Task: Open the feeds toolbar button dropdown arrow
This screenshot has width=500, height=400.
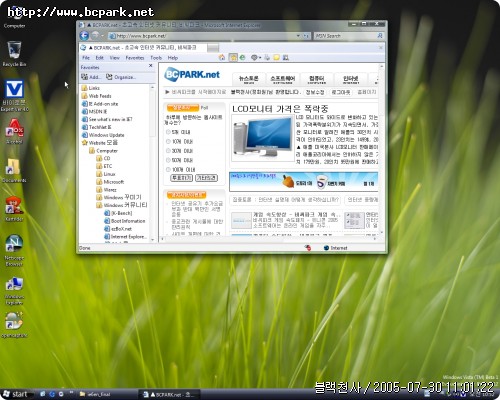Action: 260,58
